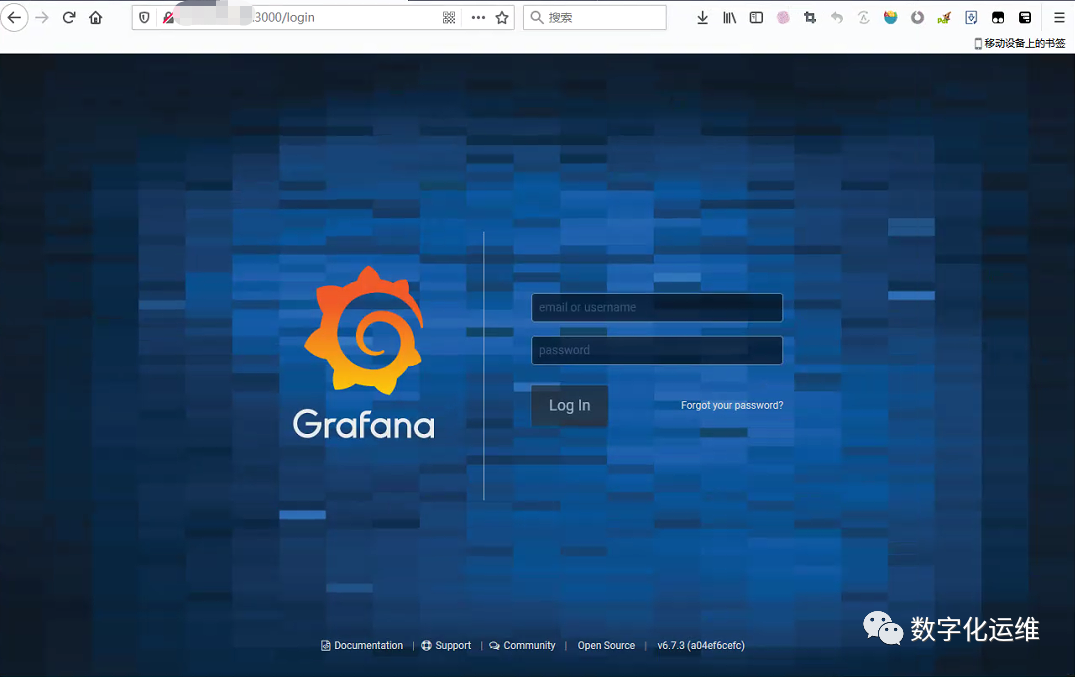Screen dimensions: 1075x677
Task: Open page actions three-dot menu
Action: coord(478,18)
